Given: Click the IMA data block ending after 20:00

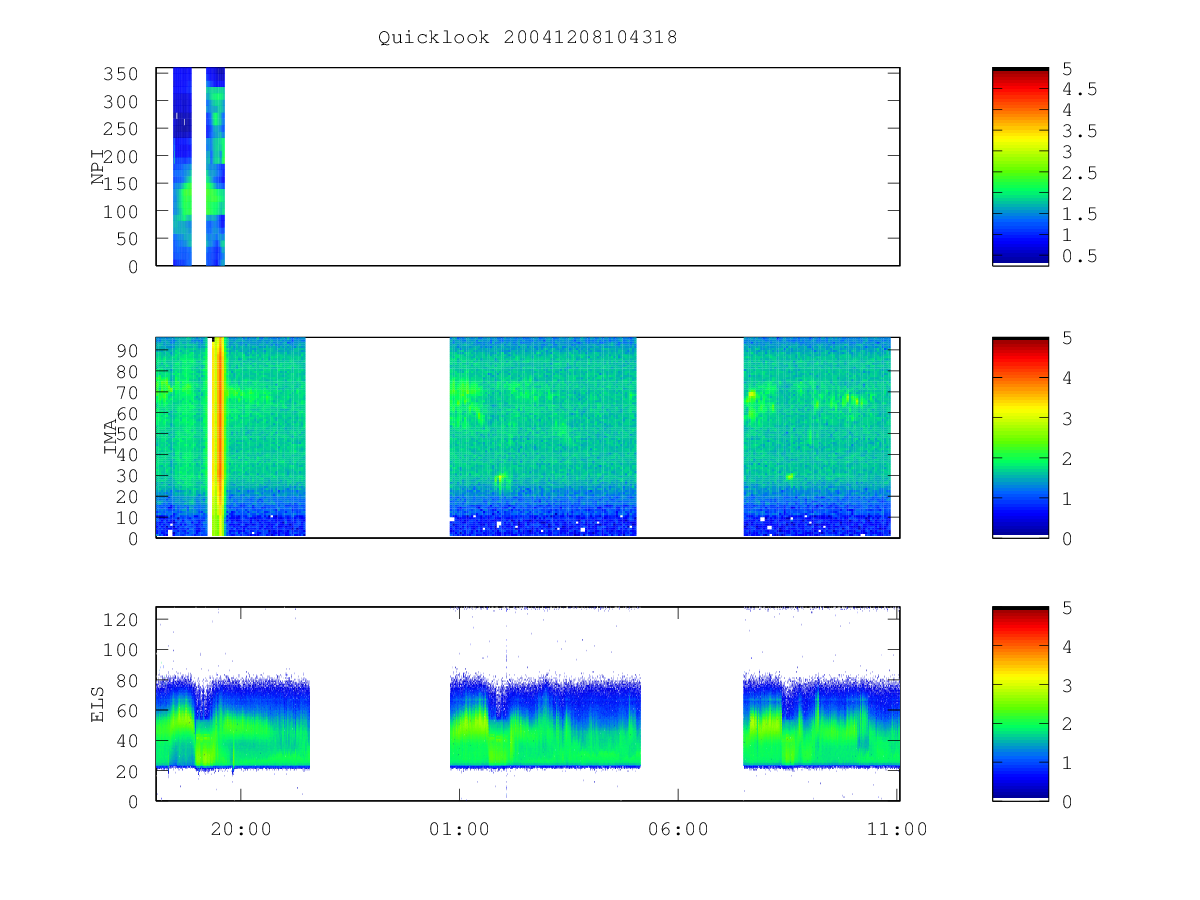Looking at the screenshot, I should (x=231, y=437).
